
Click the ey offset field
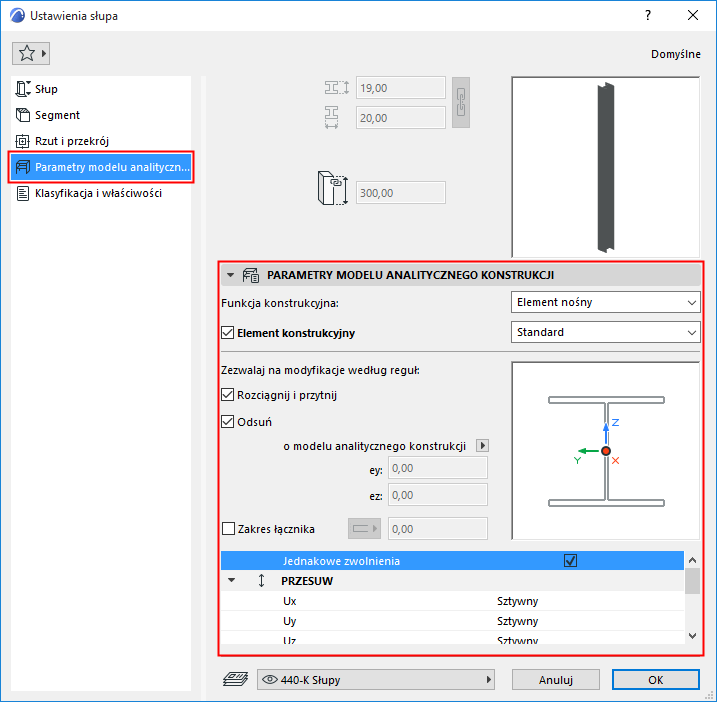click(438, 468)
